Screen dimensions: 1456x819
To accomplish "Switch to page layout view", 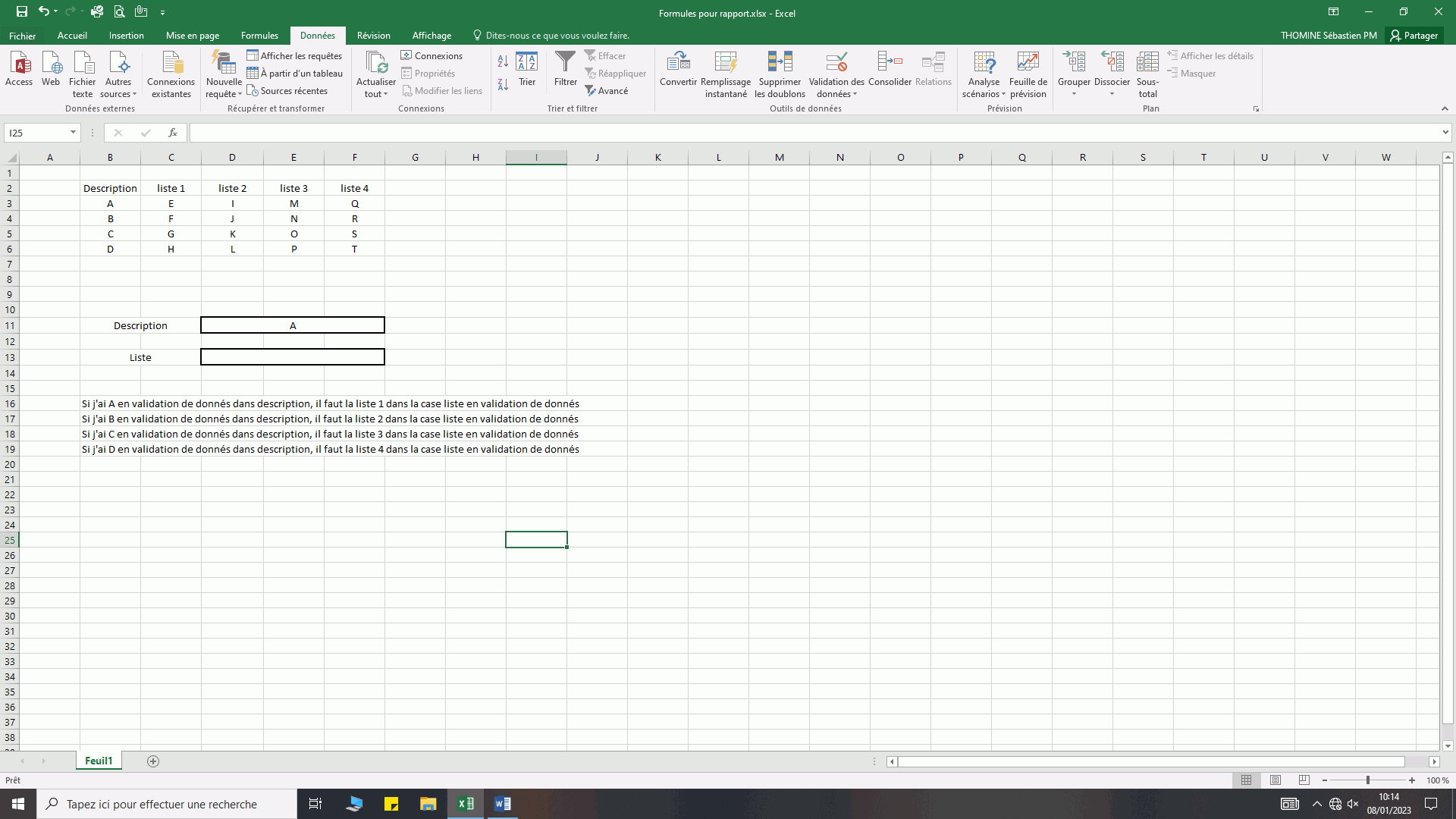I will tap(1276, 780).
